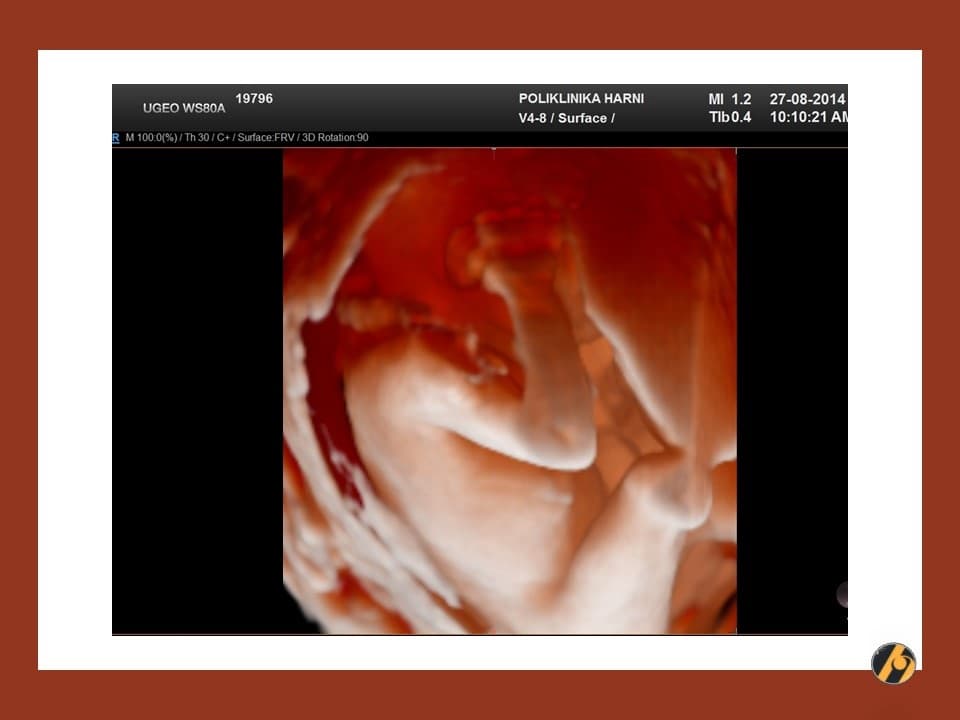Screen dimensions: 960x720
Task: Click the patient ID number 19796
Action: [254, 99]
